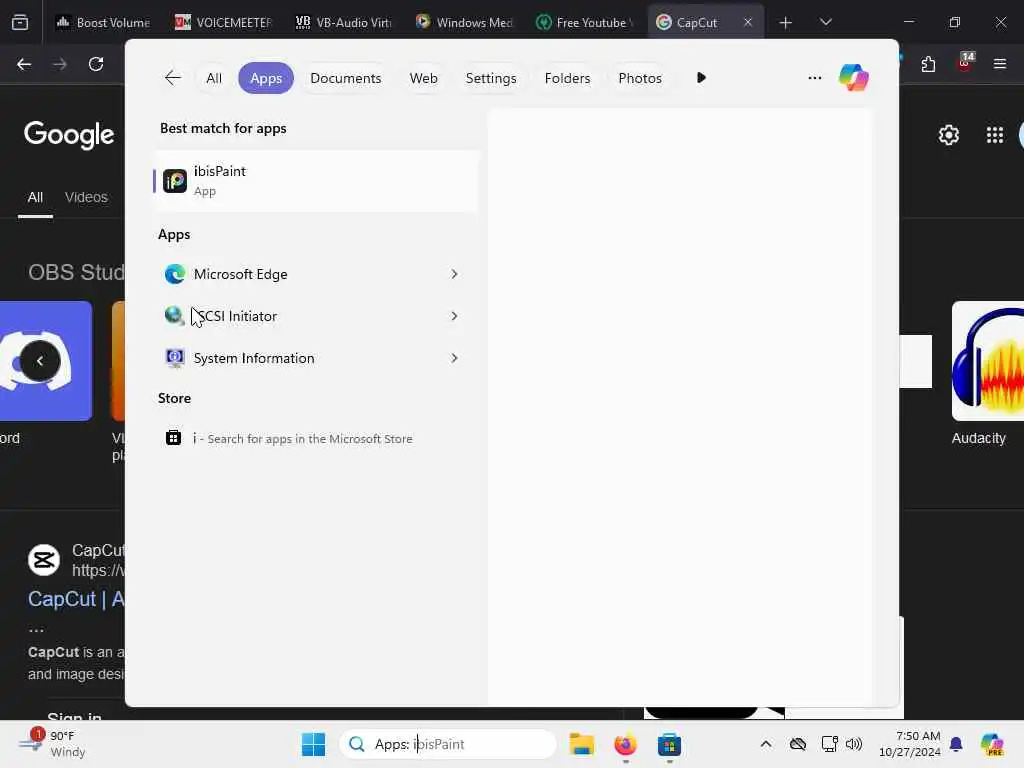Show hidden system tray icons
The width and height of the screenshot is (1024, 768).
(x=765, y=744)
